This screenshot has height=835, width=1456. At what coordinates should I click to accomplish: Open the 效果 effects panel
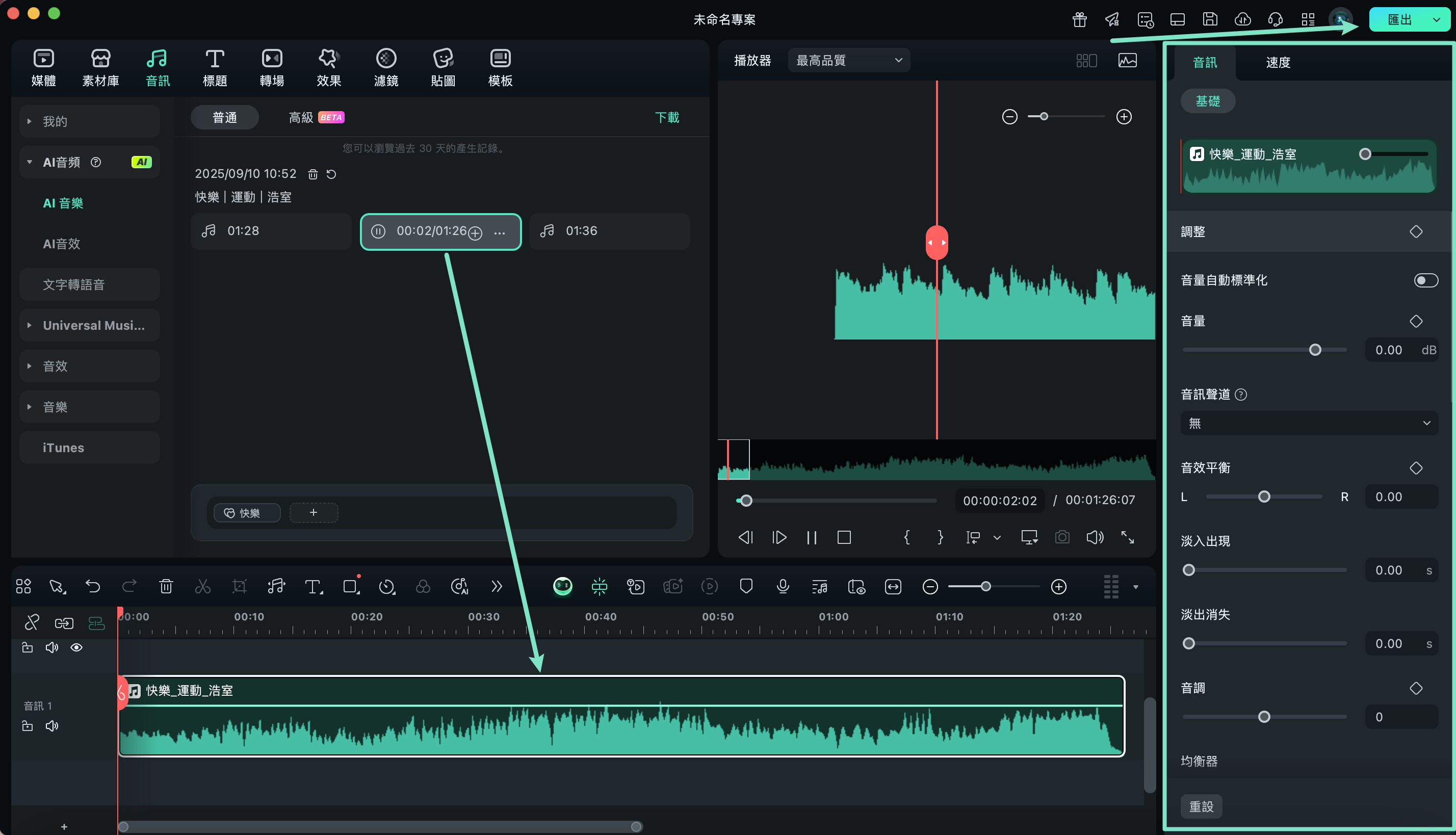click(x=329, y=68)
